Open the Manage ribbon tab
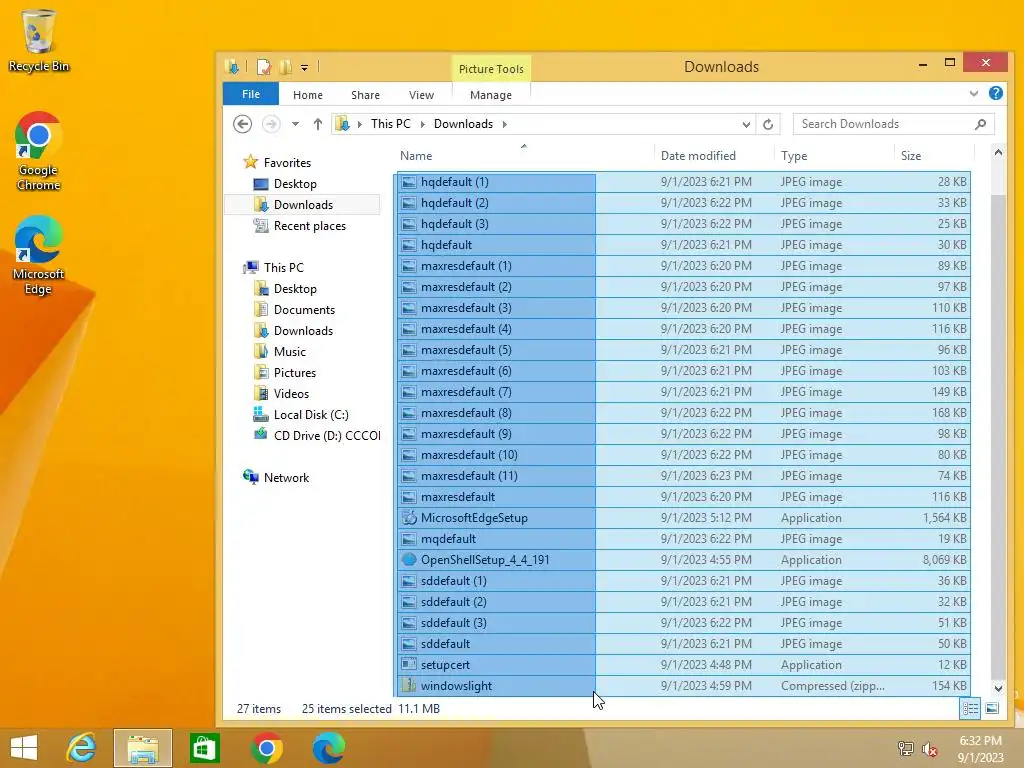 click(x=490, y=95)
